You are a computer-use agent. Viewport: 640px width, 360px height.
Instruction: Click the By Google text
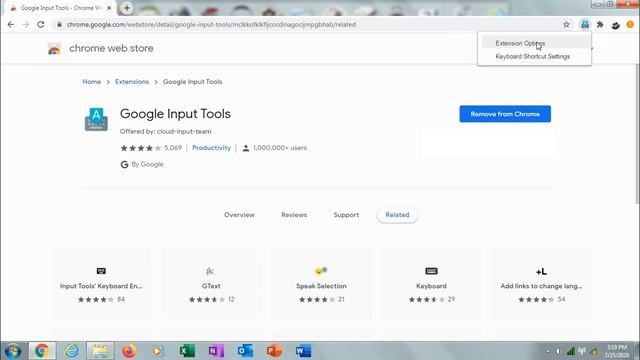(147, 164)
